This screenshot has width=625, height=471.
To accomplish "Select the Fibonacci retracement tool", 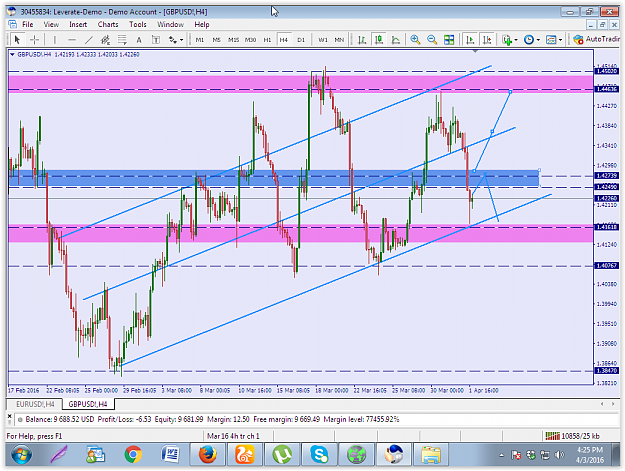I will (122, 39).
